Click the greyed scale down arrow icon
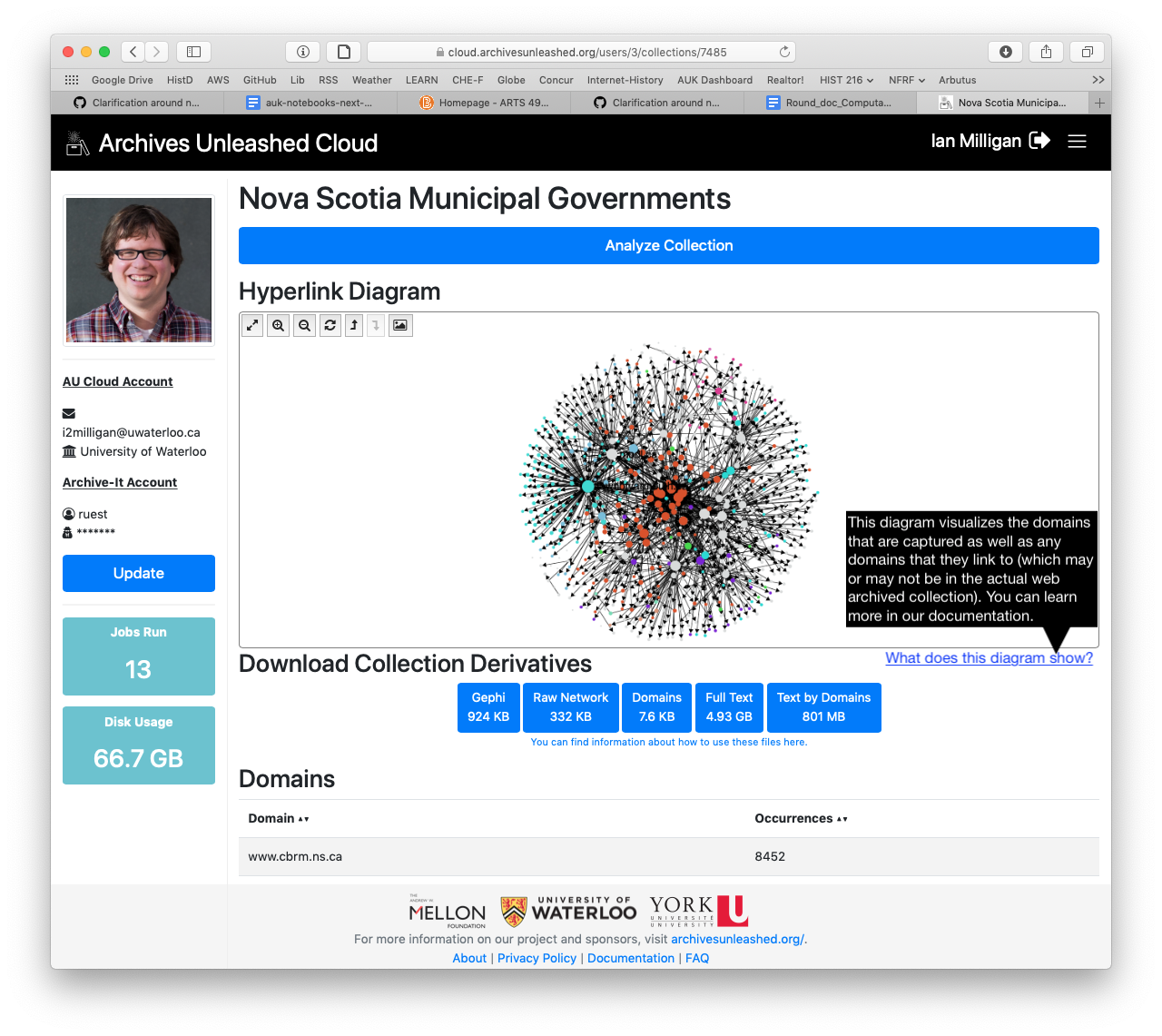Viewport: 1162px width, 1036px height. pyautogui.click(x=376, y=325)
